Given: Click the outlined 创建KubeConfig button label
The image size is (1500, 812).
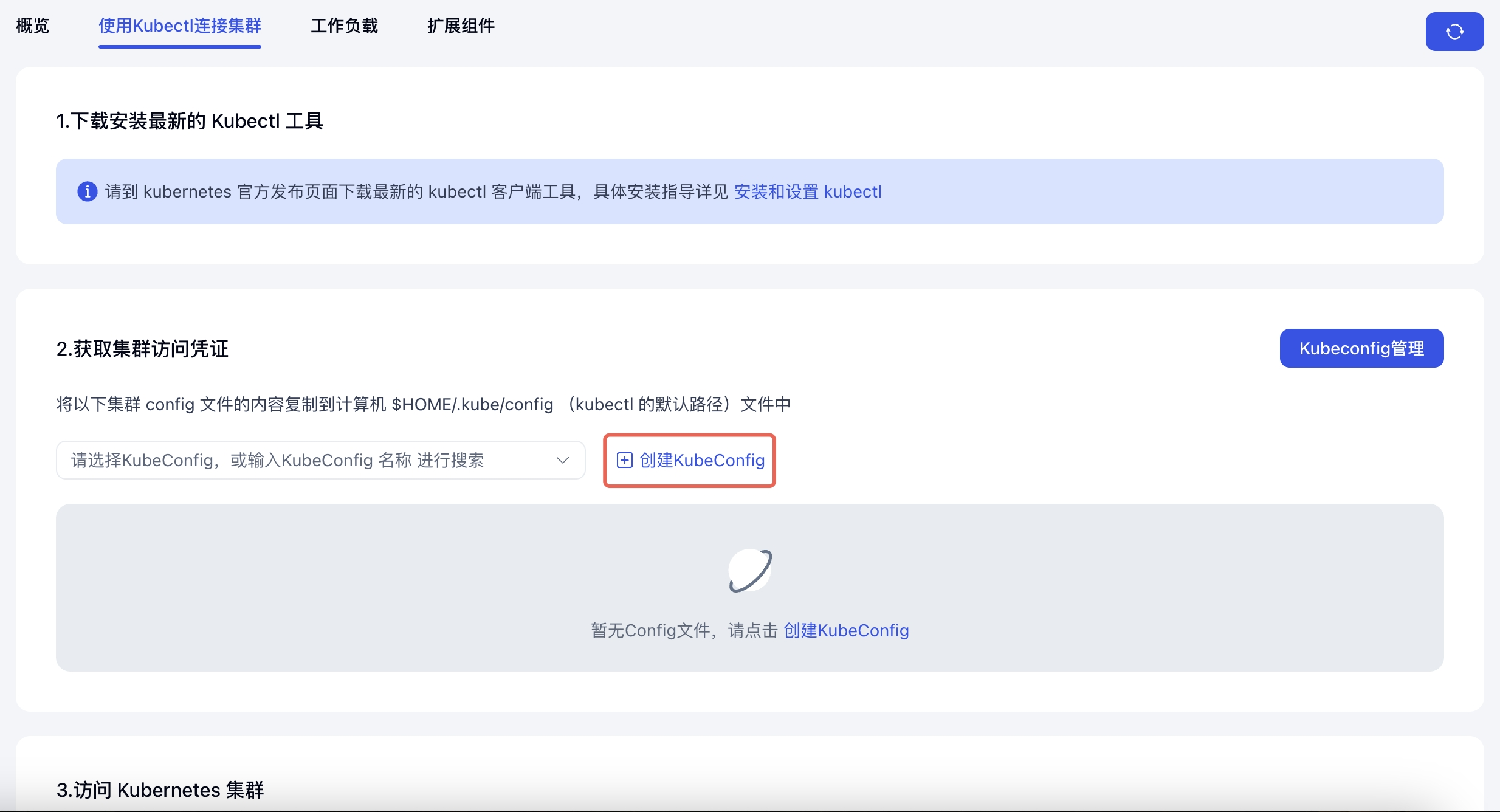Looking at the screenshot, I should pyautogui.click(x=701, y=460).
